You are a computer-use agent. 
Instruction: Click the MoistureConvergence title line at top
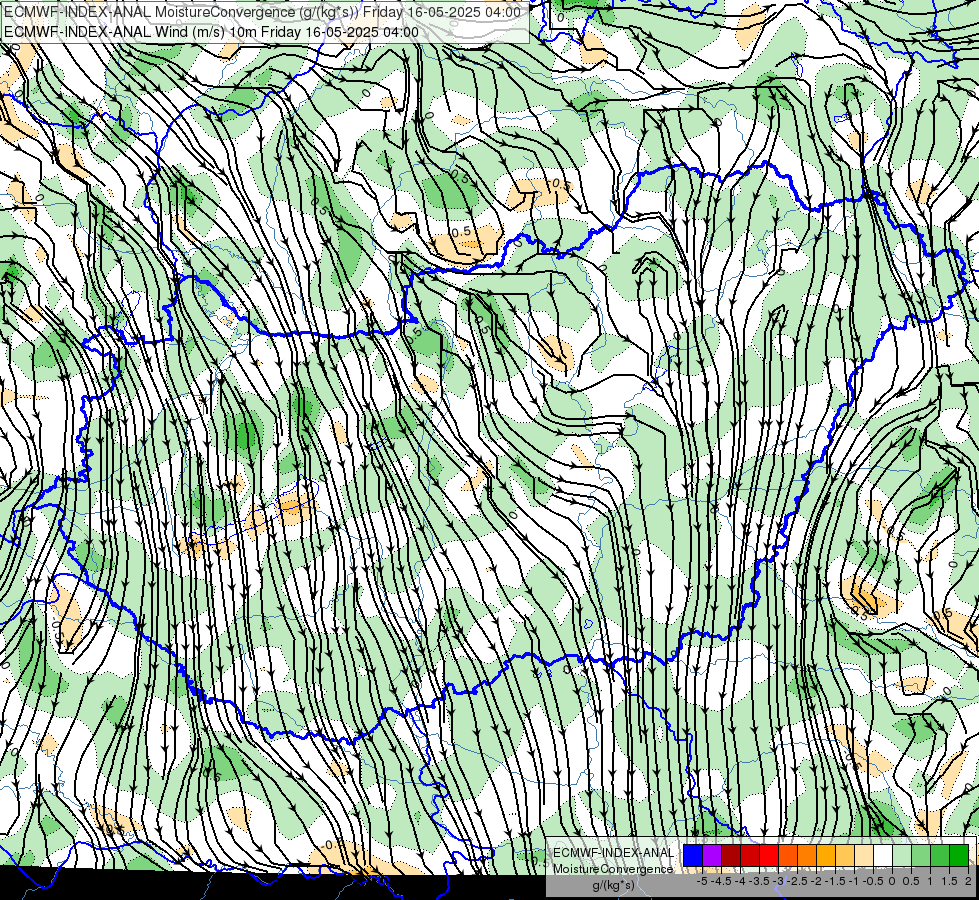pos(262,12)
